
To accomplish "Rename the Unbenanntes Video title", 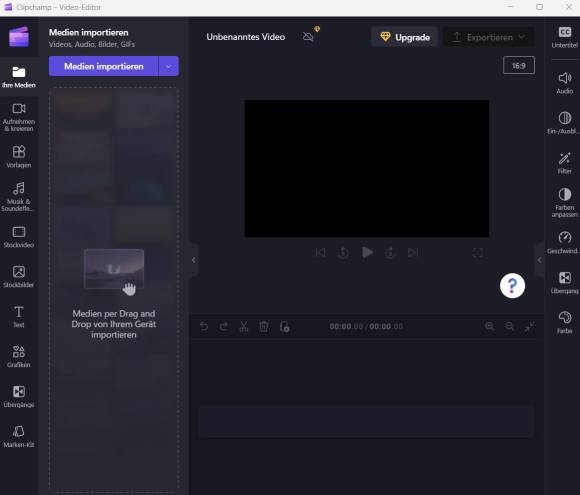I will point(246,37).
